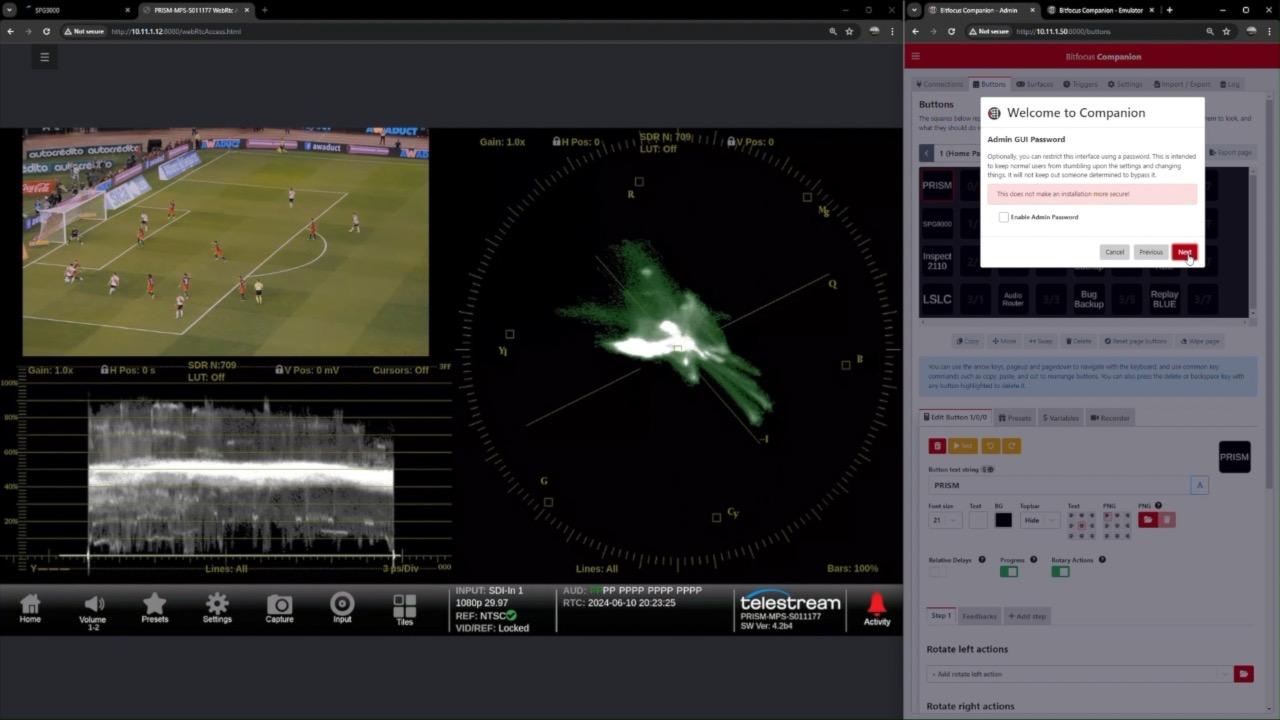Viewport: 1280px width, 720px height.
Task: Click the rotate-right yellow icon in the edit toolbar
Action: tap(1011, 445)
